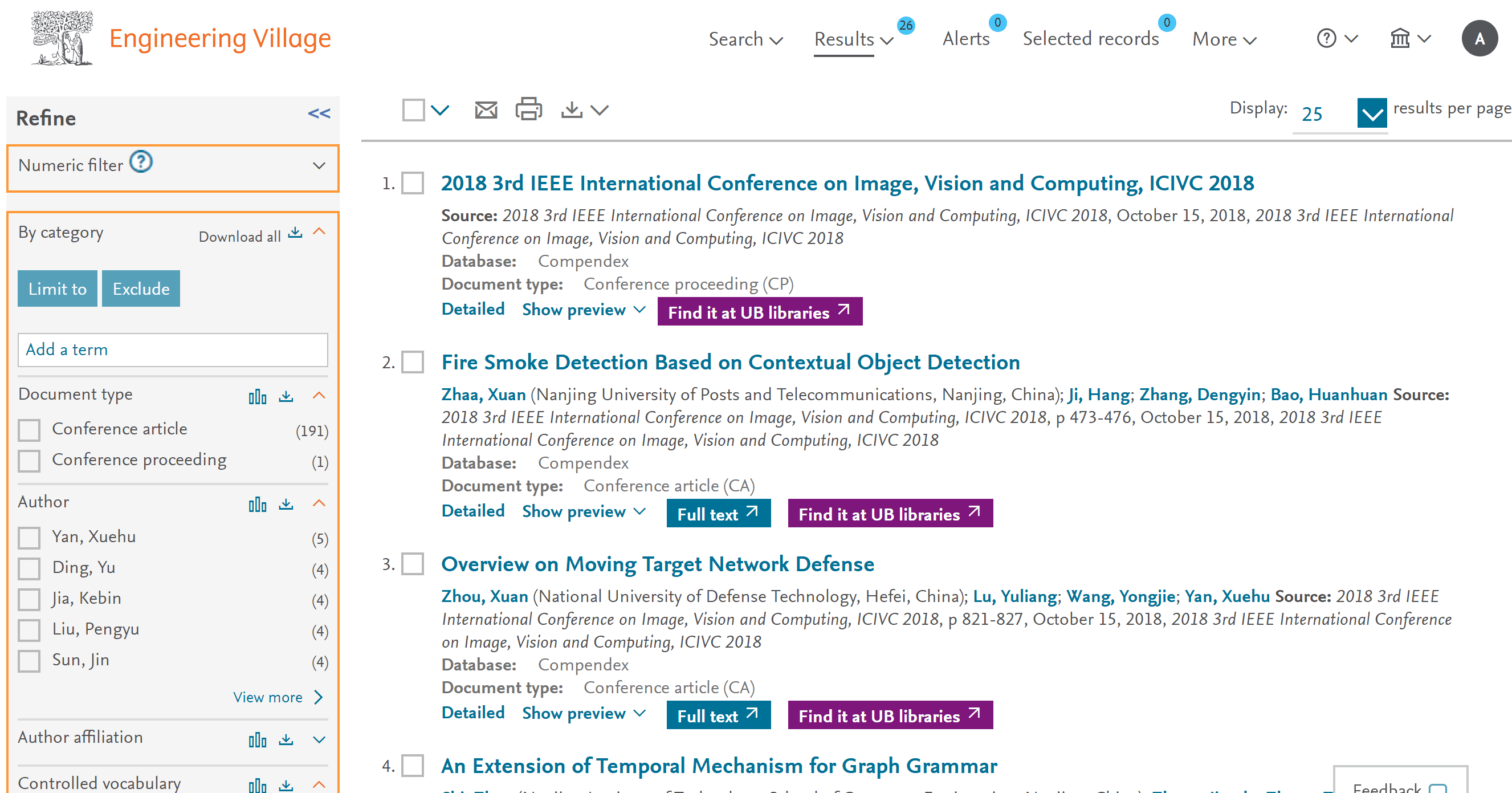This screenshot has height=793, width=1512.
Task: Collapse the By category section
Action: pyautogui.click(x=319, y=231)
